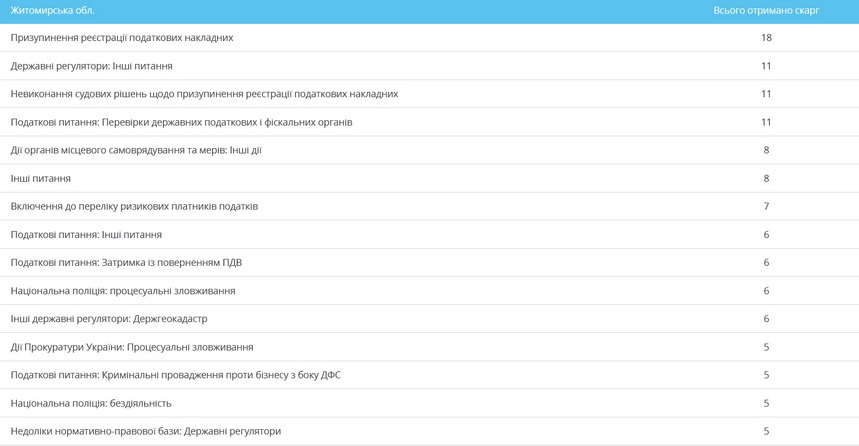Click the 'Житомирська обл.' column header
The image size is (859, 446).
[x=52, y=10]
